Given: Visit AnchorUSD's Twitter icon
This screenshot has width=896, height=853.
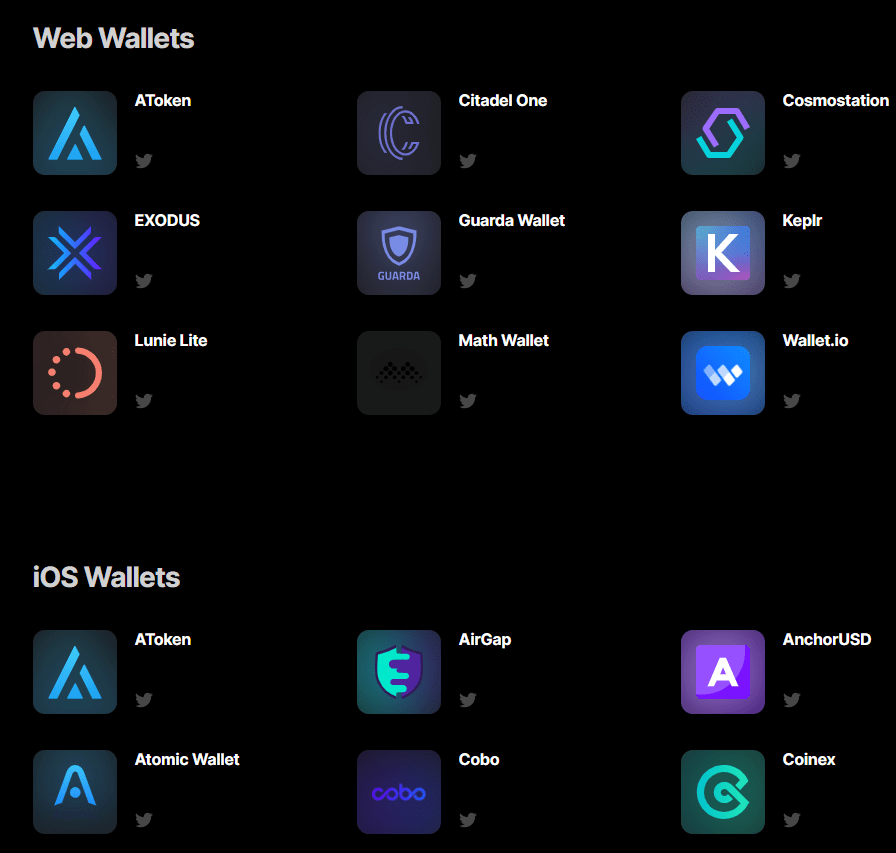Looking at the screenshot, I should point(792,699).
